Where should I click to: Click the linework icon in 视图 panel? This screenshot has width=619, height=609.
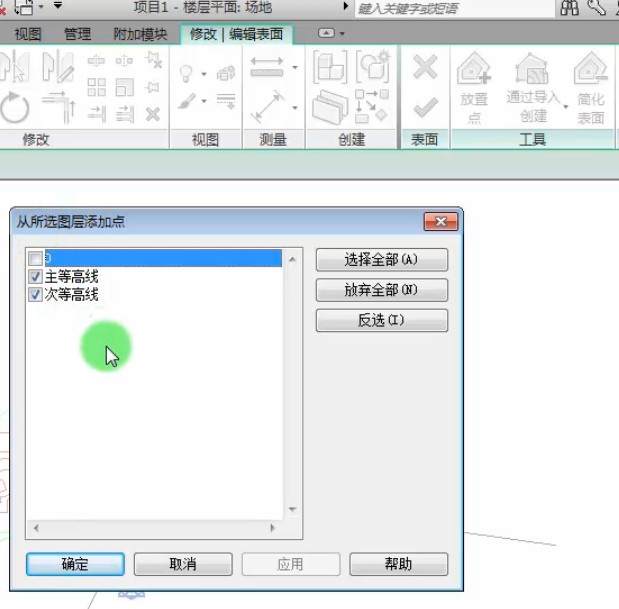(226, 101)
